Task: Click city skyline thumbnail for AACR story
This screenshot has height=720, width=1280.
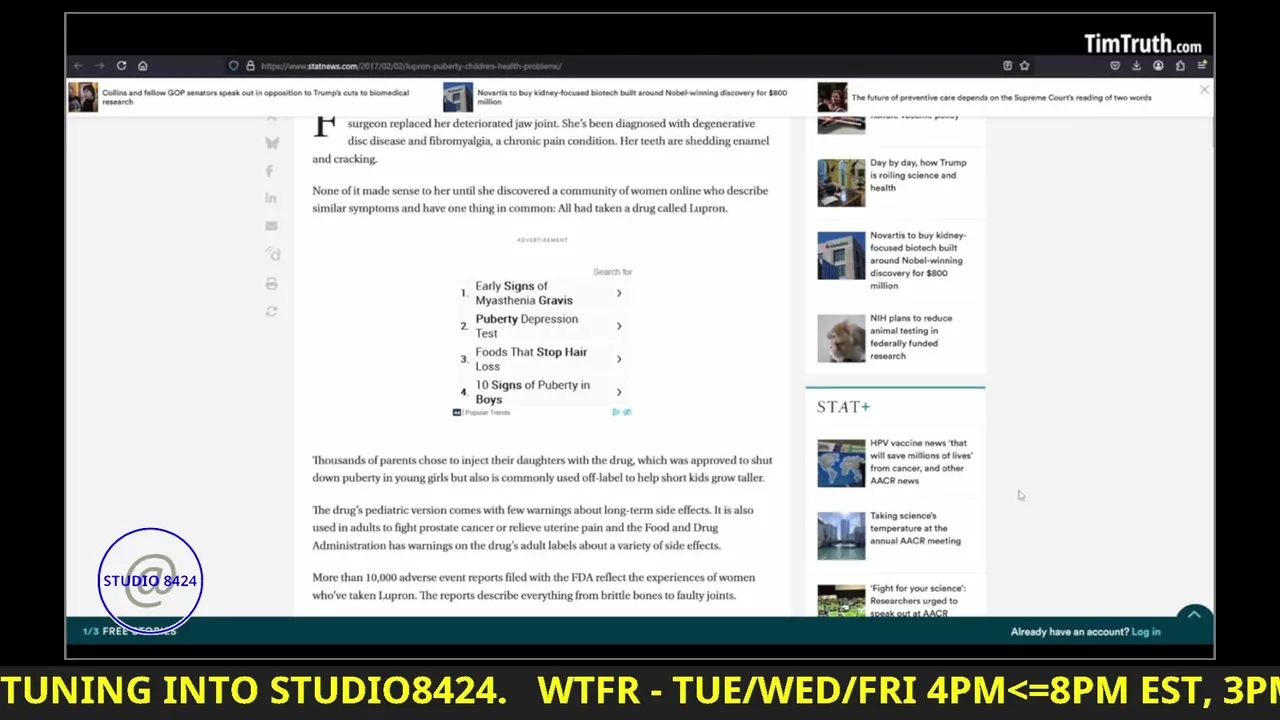Action: [x=841, y=536]
